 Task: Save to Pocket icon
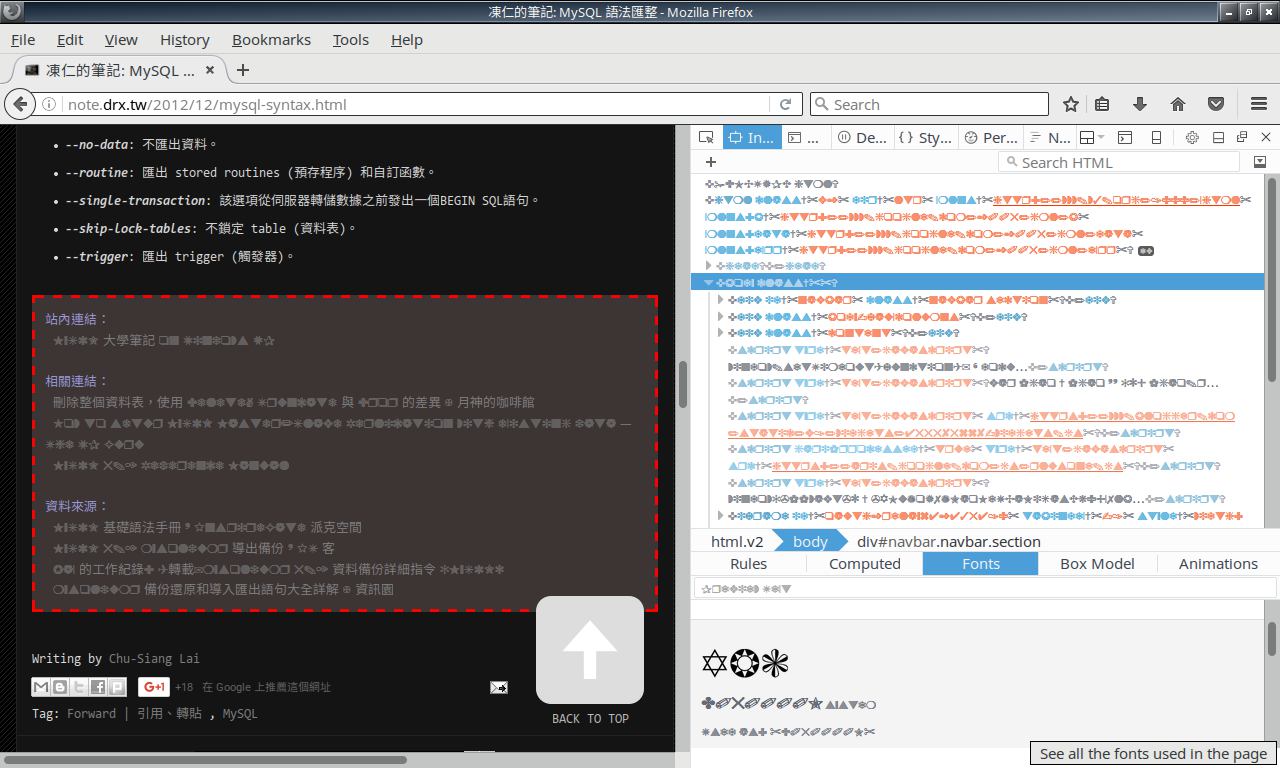[1216, 104]
